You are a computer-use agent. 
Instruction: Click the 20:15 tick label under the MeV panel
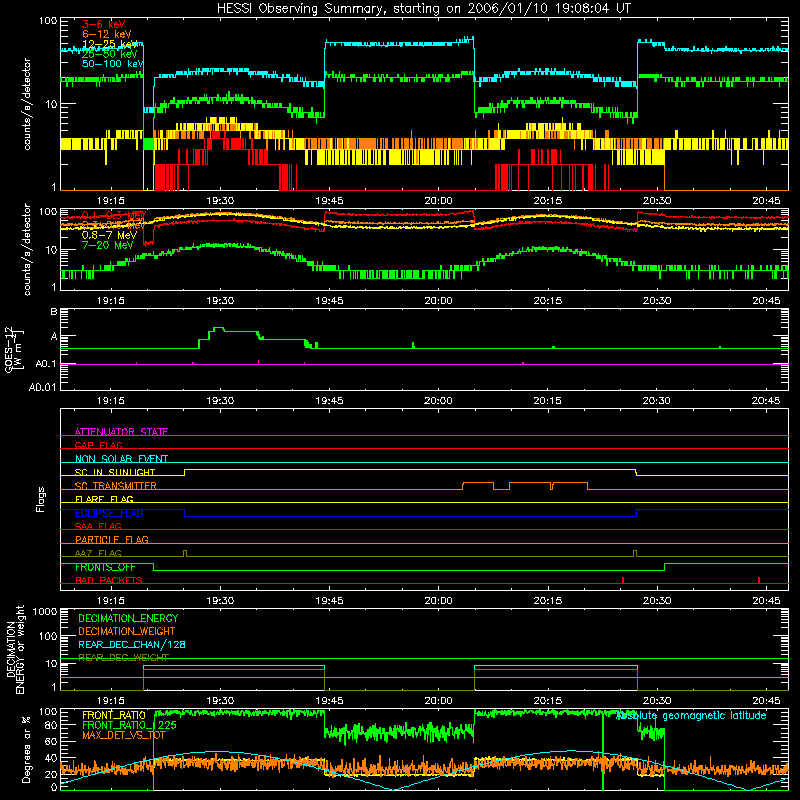point(547,301)
